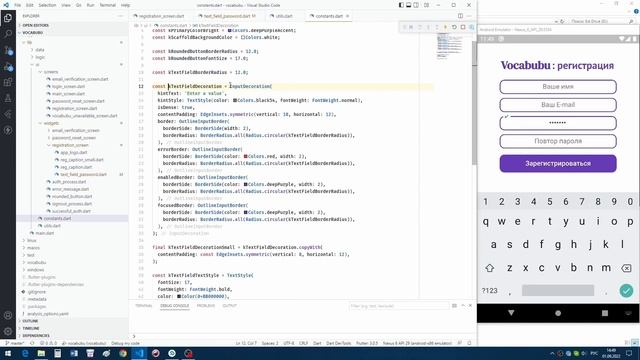Toggle primary sidebar layout icon in title bar
Viewport: 640px width, 360px height.
401,5
